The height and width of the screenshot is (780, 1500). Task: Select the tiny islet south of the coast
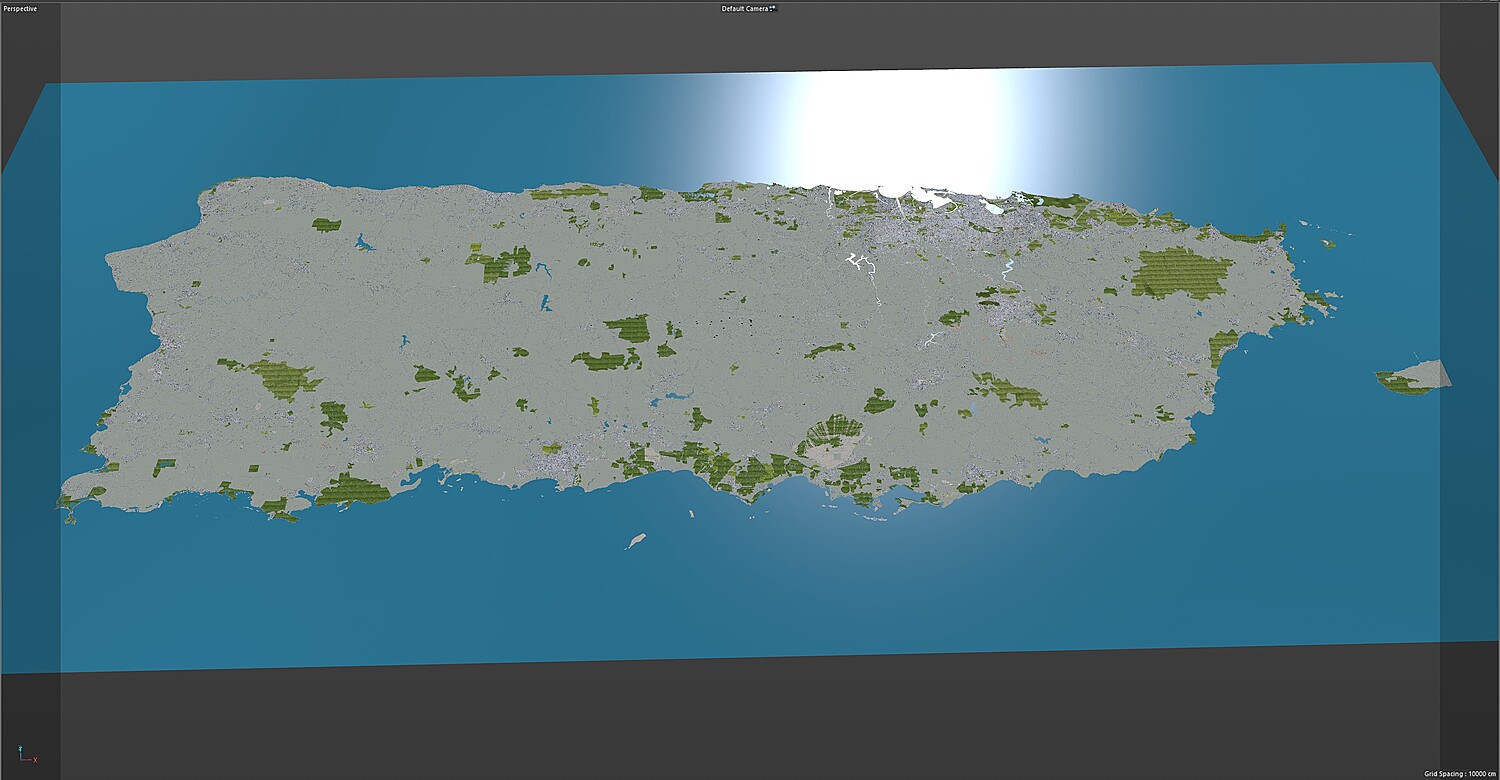(637, 538)
